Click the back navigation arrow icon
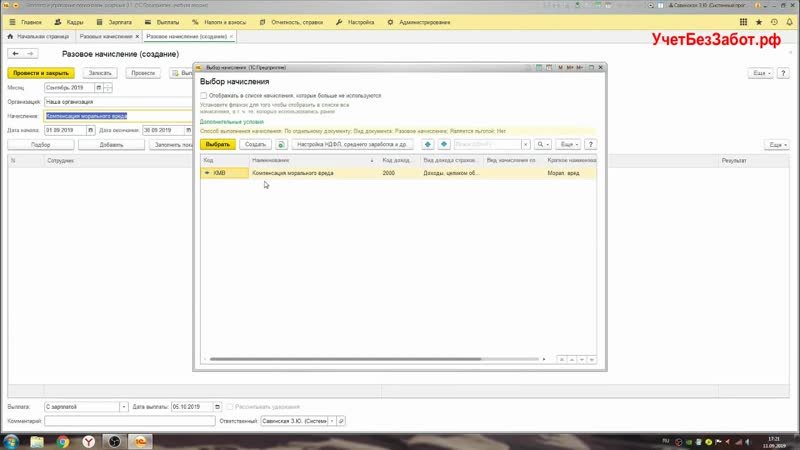This screenshot has height=450, width=800. [x=16, y=53]
